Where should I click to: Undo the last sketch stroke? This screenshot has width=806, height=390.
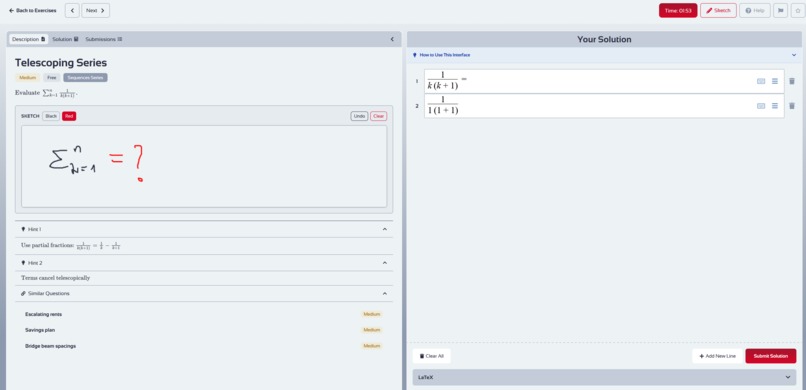pyautogui.click(x=359, y=116)
